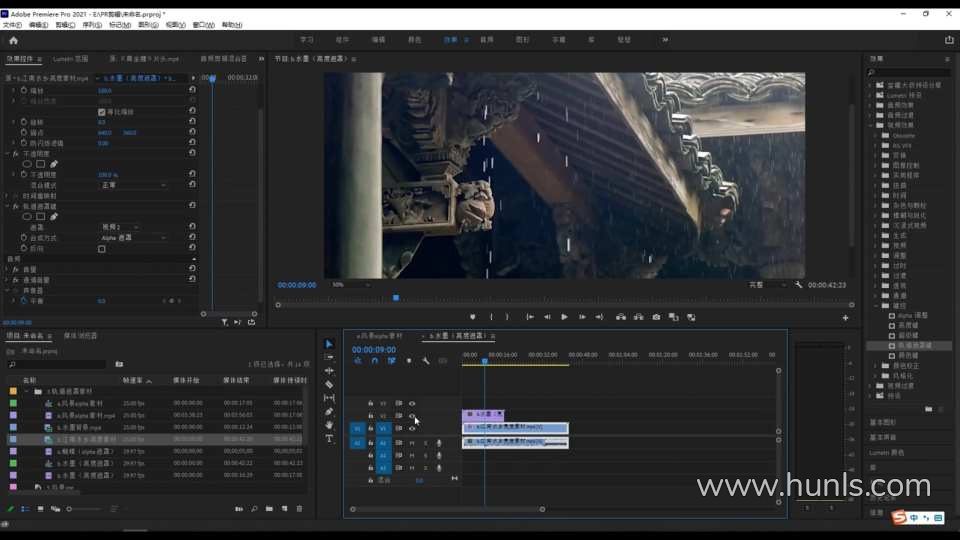Select the Pen tool in the tools panel
Screen dimensions: 960x540
tap(329, 411)
